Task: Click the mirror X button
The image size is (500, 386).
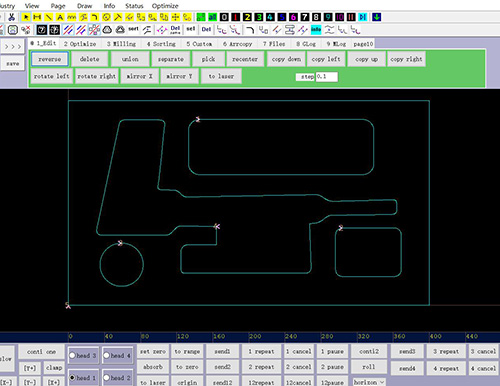Action: (x=139, y=76)
